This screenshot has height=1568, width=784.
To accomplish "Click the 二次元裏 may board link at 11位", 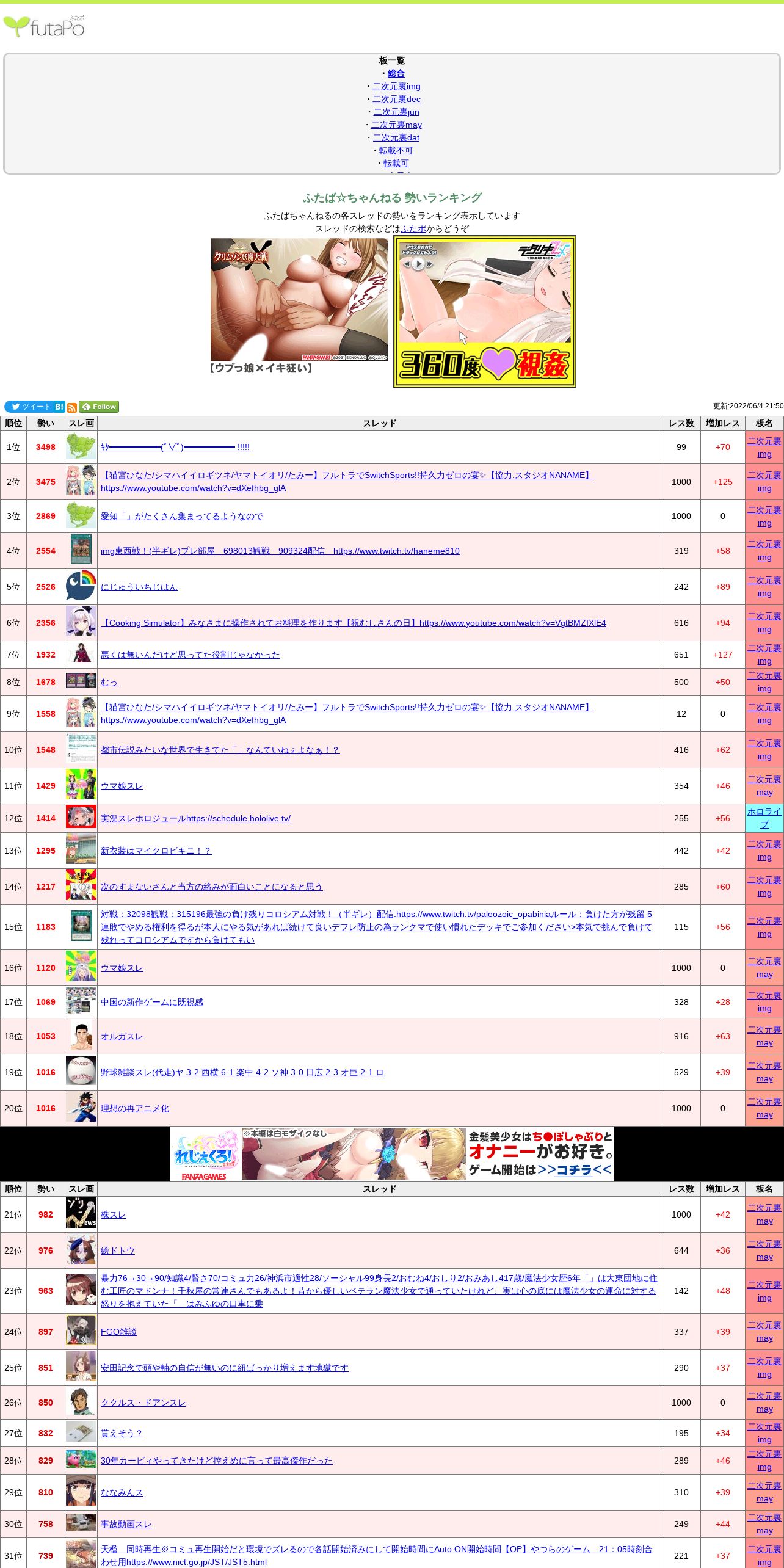I will tap(764, 786).
